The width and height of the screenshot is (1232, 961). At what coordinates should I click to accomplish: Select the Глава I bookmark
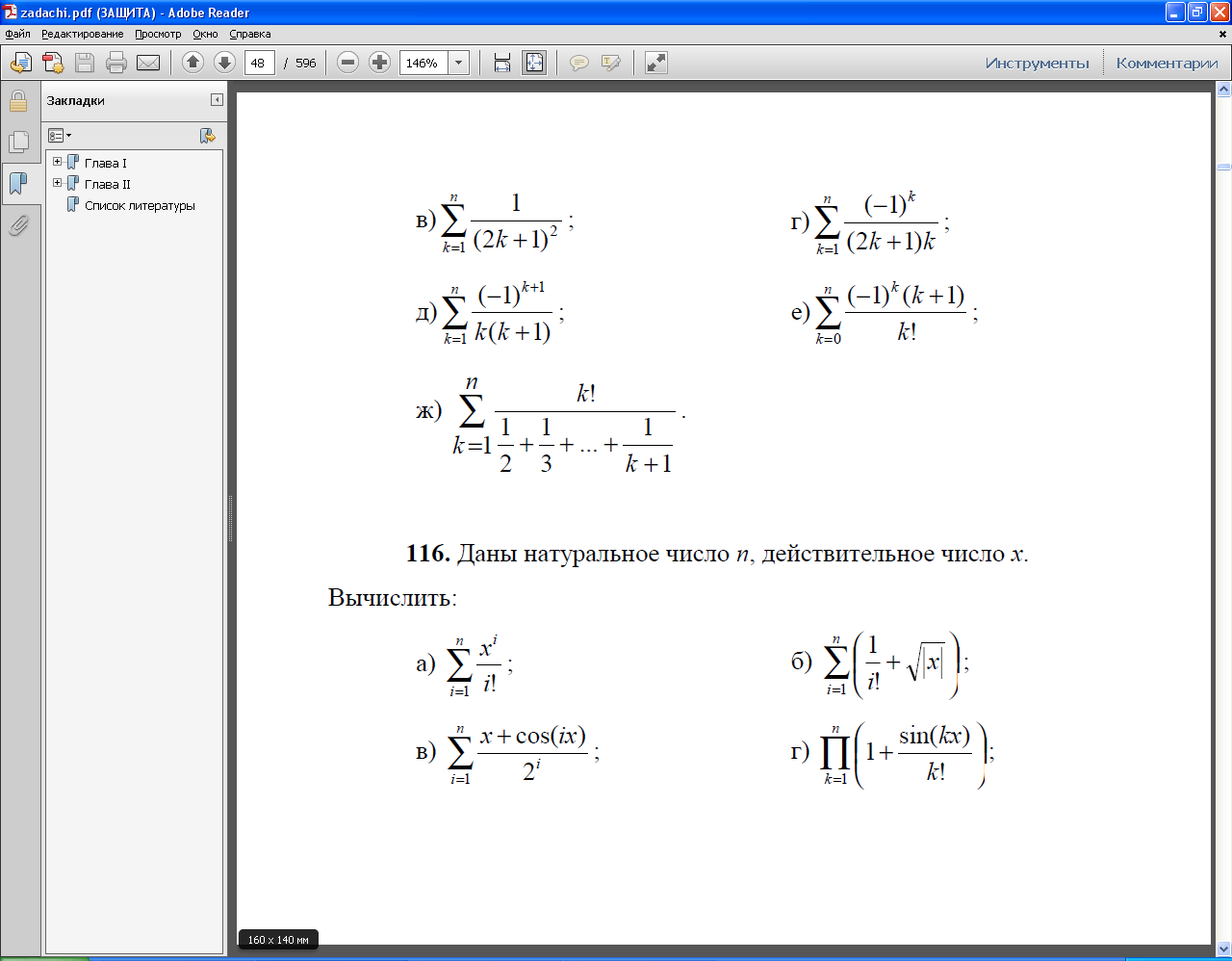pyautogui.click(x=105, y=163)
